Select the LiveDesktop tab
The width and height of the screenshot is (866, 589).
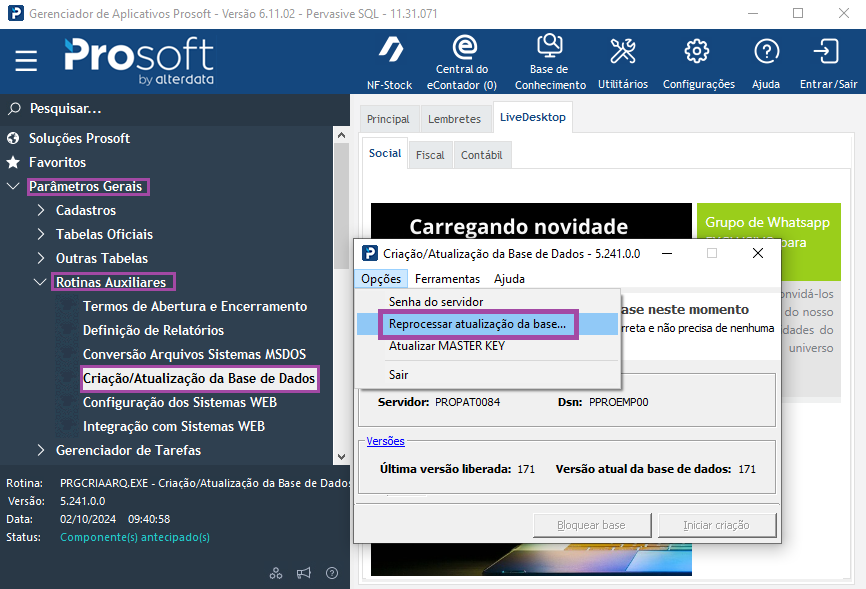(533, 117)
